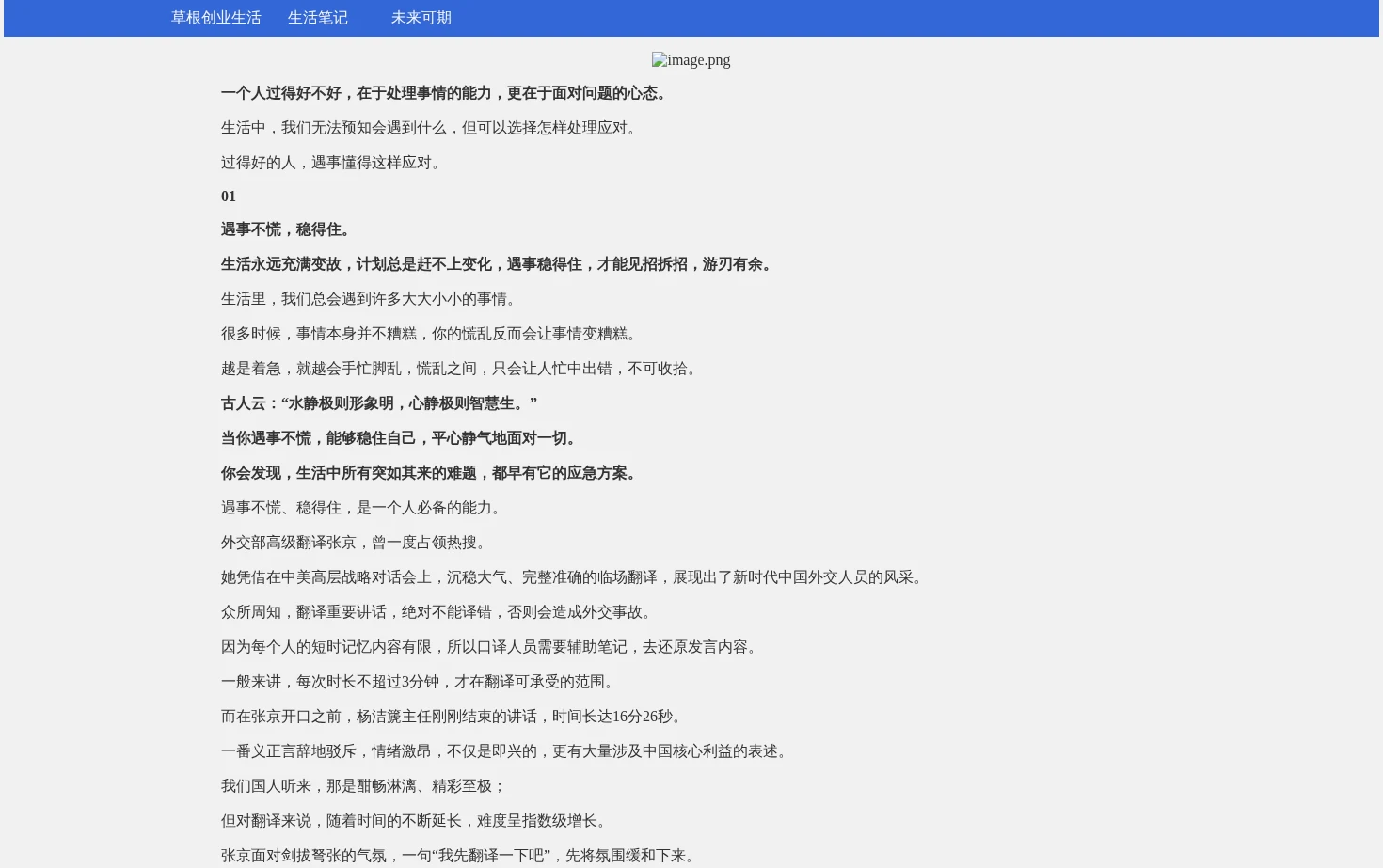Click the broken image.png placeholder
The width and height of the screenshot is (1383, 868).
pyautogui.click(x=691, y=60)
